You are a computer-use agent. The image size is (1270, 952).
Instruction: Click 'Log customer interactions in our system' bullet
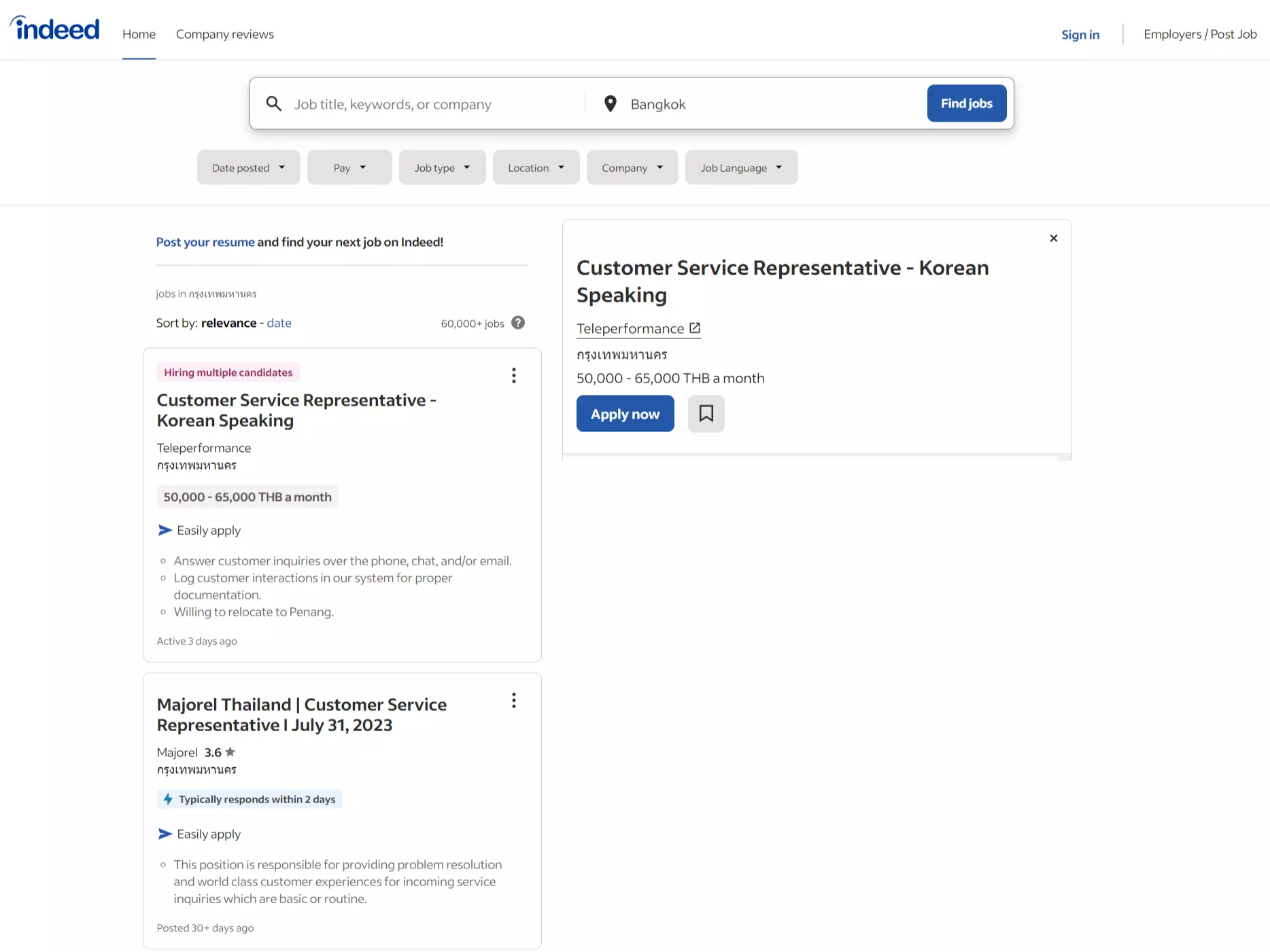(313, 586)
